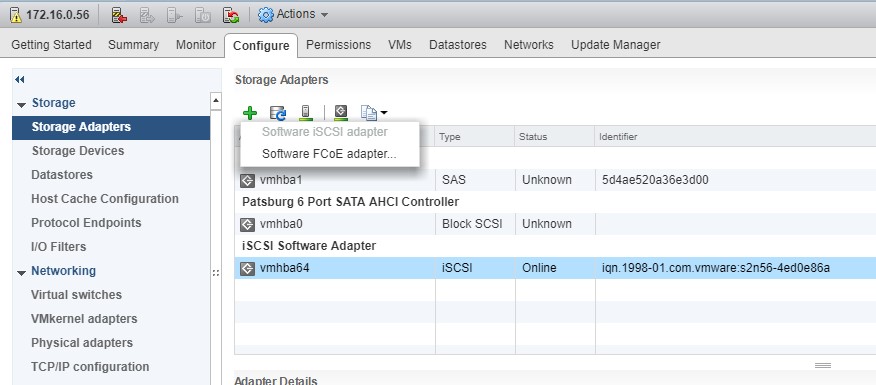The width and height of the screenshot is (876, 385).
Task: Click the host warning icon beside 172.16.0.56
Action: pyautogui.click(x=16, y=15)
